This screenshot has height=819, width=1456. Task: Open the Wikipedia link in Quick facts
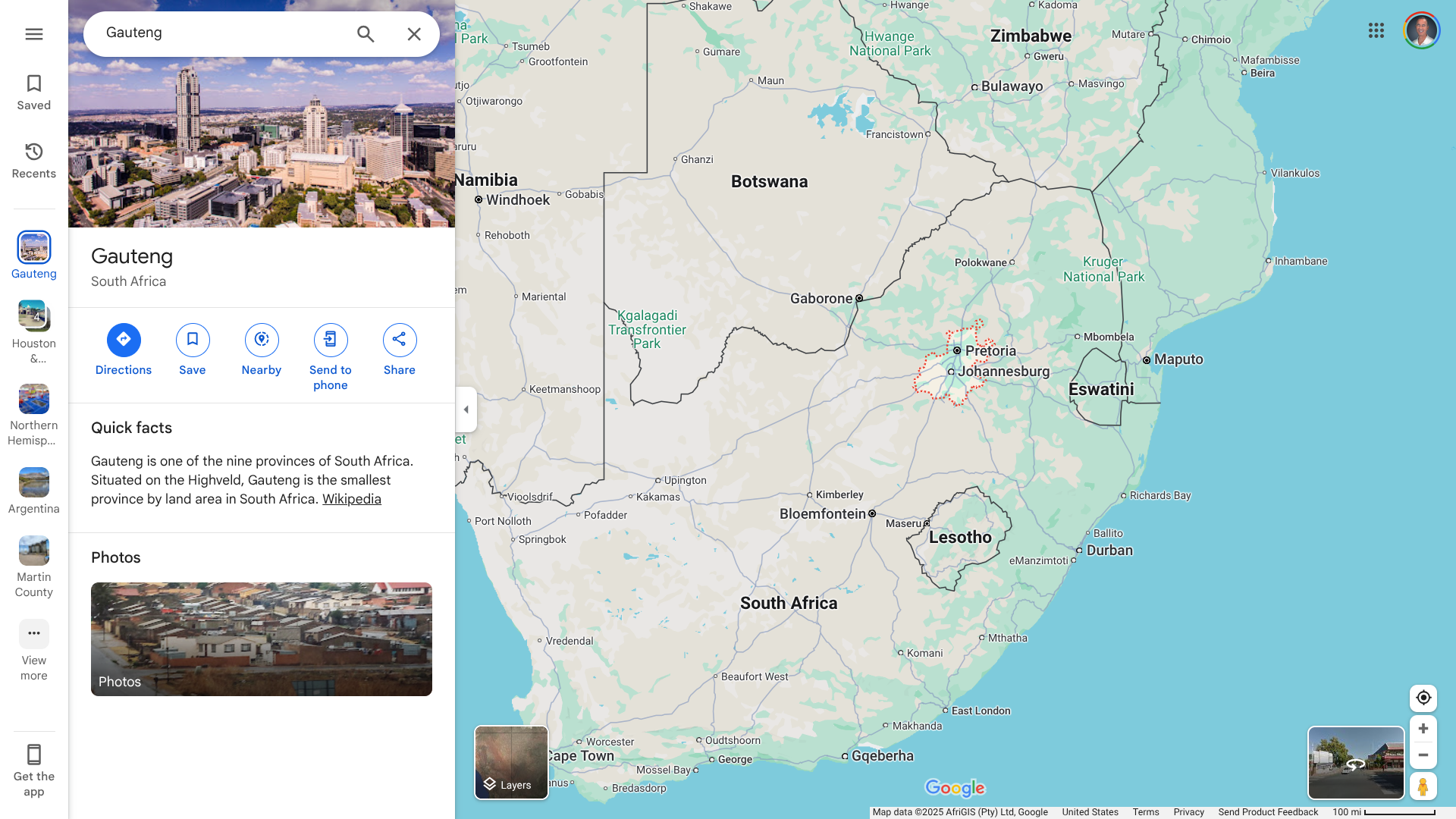tap(352, 499)
